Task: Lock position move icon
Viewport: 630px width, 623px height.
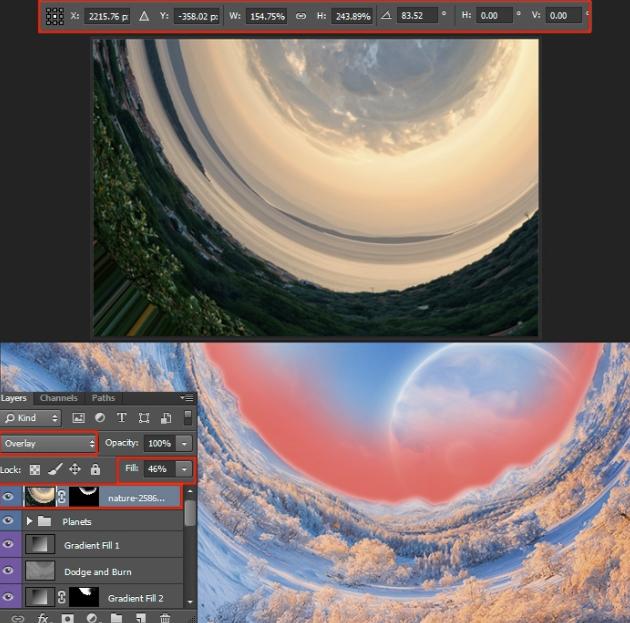Action: (x=75, y=469)
